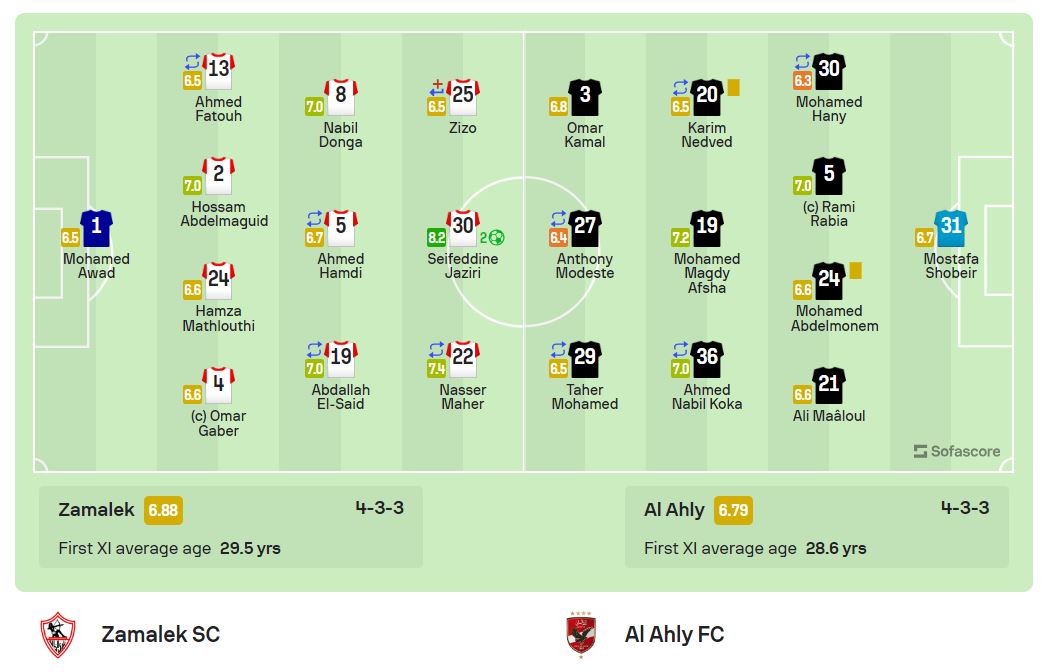
Task: Click the goal icon beside Jaziri
Action: pyautogui.click(x=497, y=238)
